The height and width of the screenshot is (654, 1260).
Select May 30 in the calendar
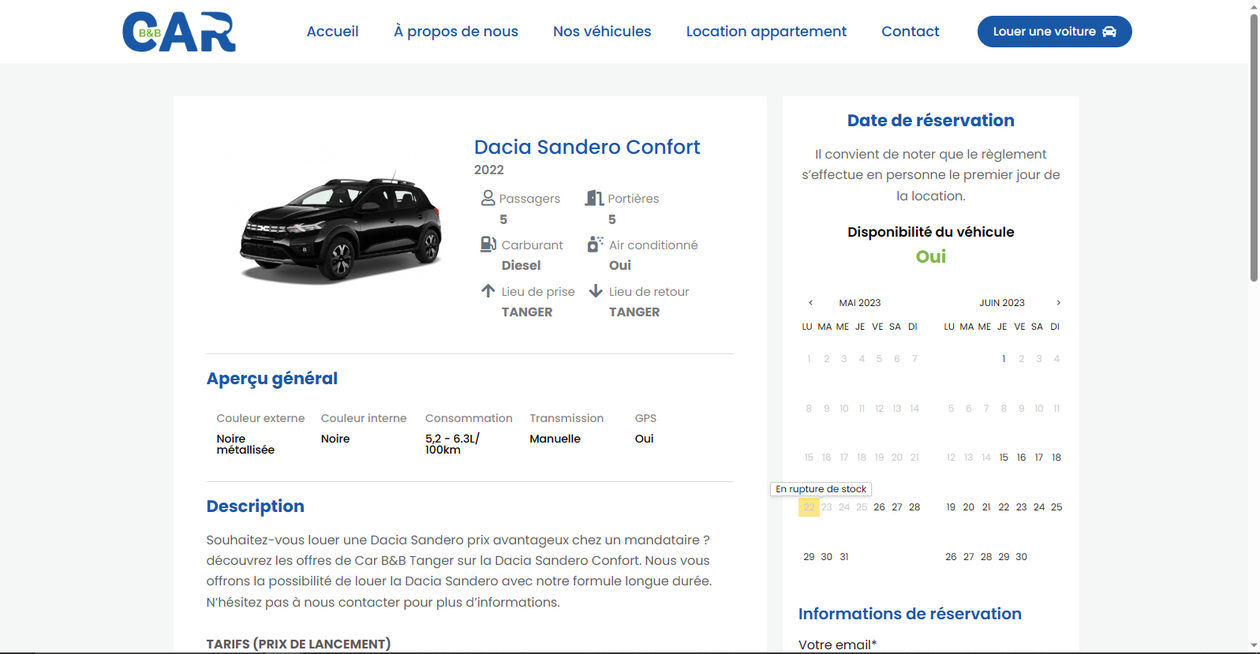[826, 557]
